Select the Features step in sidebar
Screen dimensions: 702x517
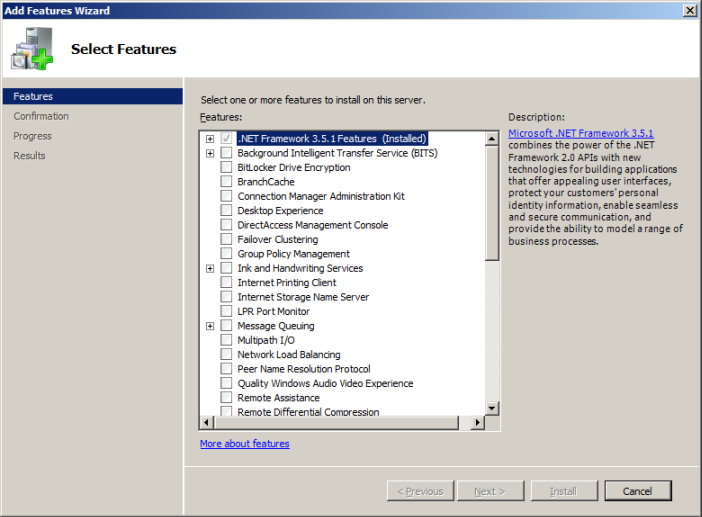[x=93, y=96]
